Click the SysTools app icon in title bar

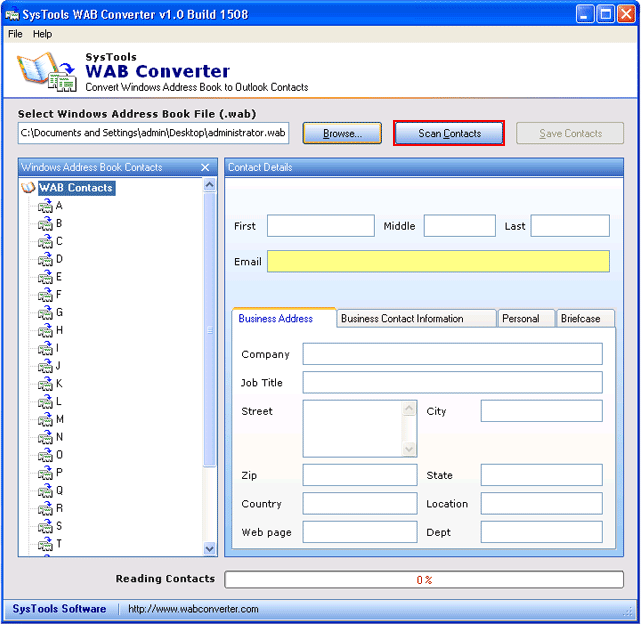click(x=12, y=14)
